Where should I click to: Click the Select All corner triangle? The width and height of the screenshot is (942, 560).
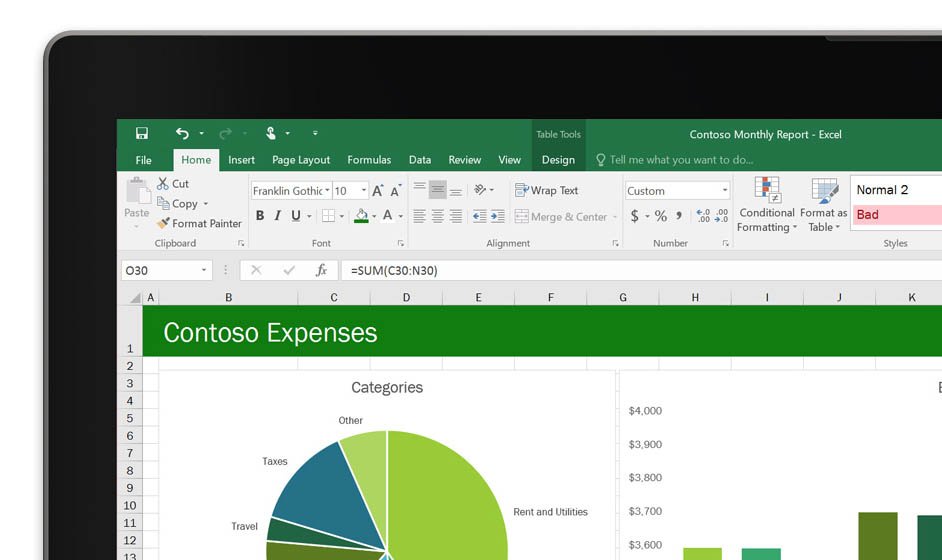(x=135, y=297)
